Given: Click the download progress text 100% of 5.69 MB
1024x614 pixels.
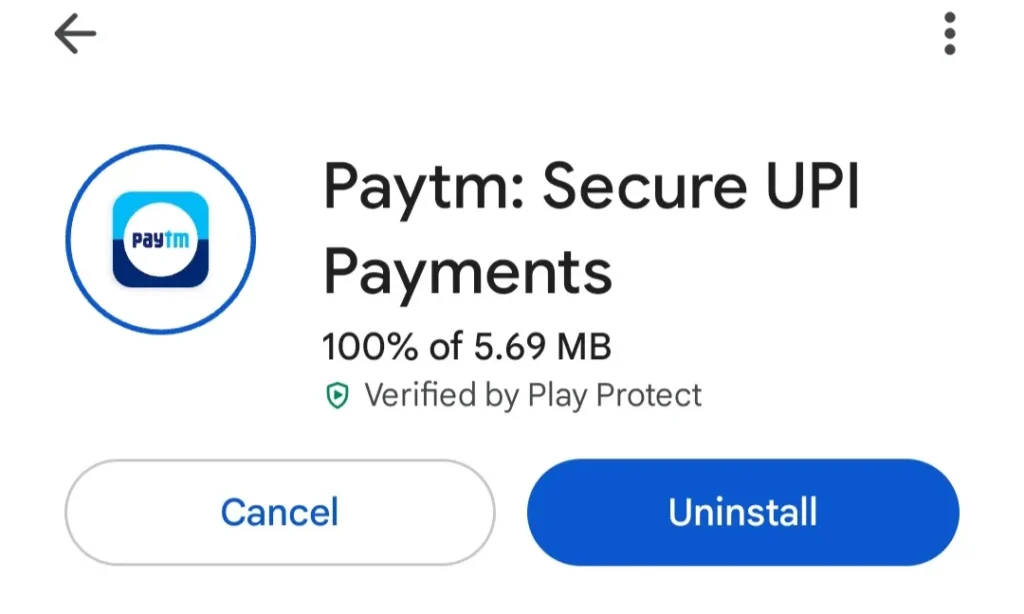Looking at the screenshot, I should pos(467,345).
